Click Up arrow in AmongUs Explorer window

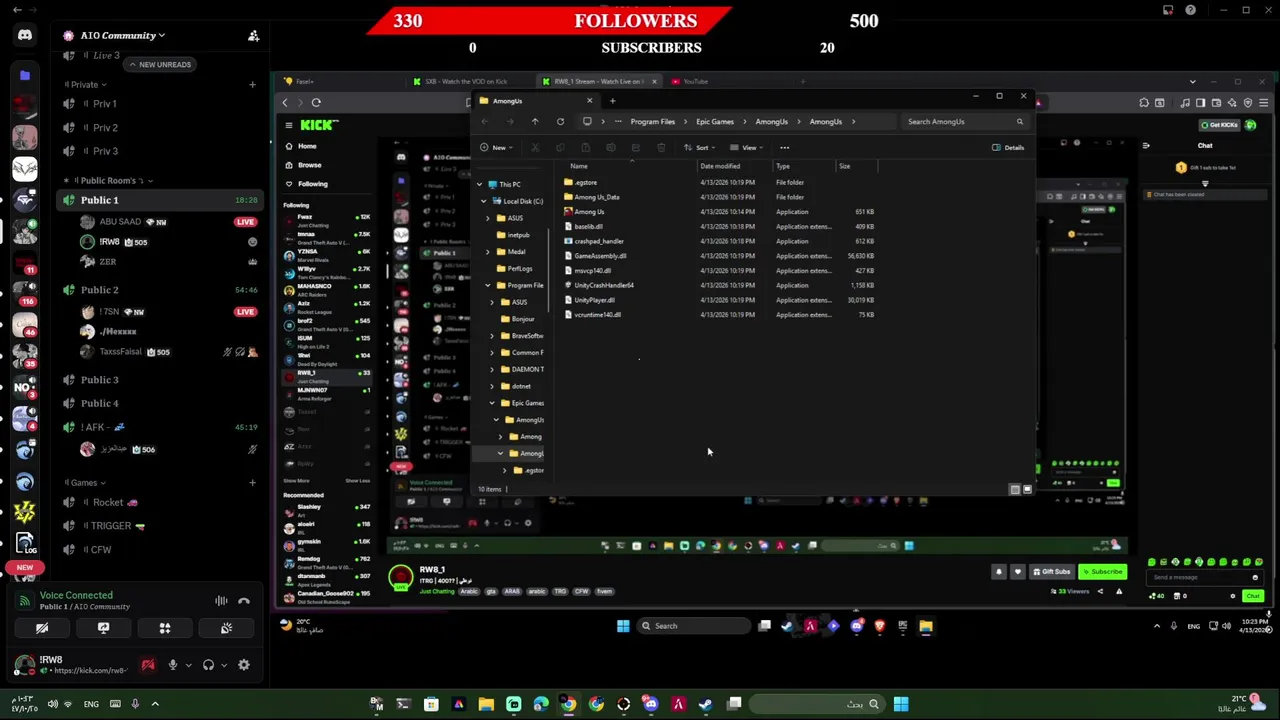535,122
